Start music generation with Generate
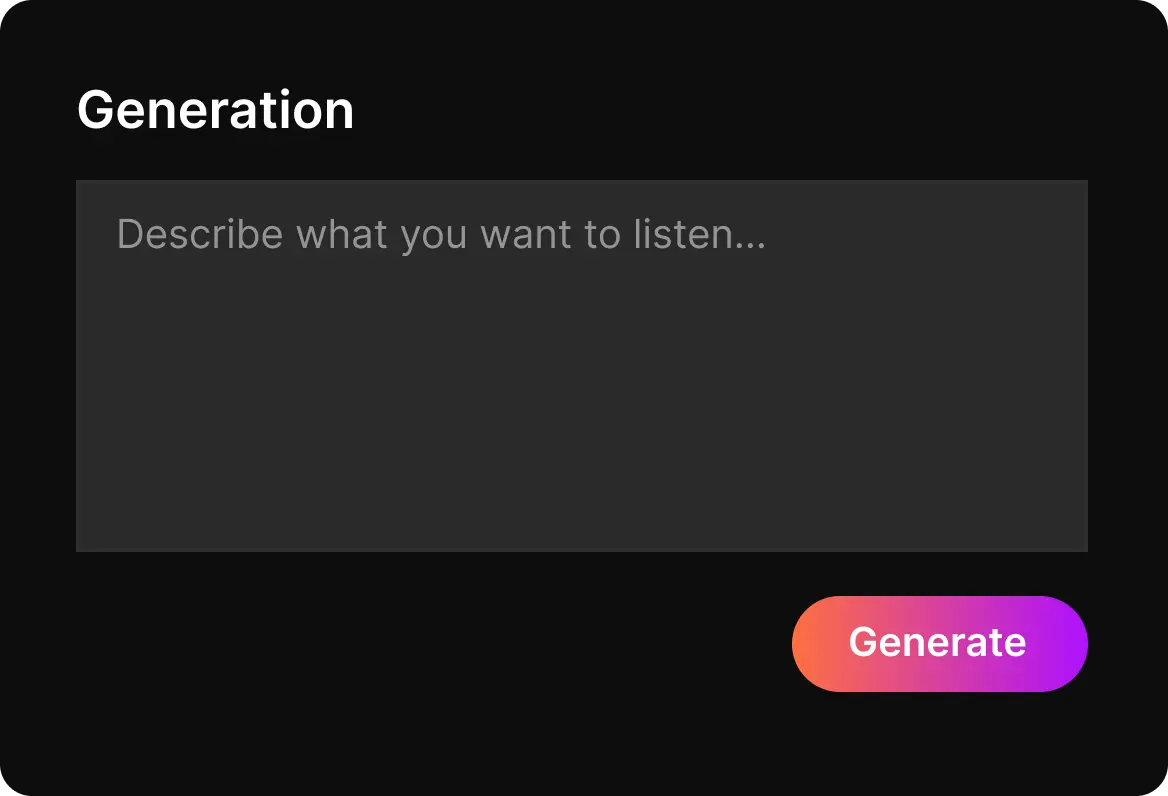Screen dimensions: 1168x796 tap(939, 643)
